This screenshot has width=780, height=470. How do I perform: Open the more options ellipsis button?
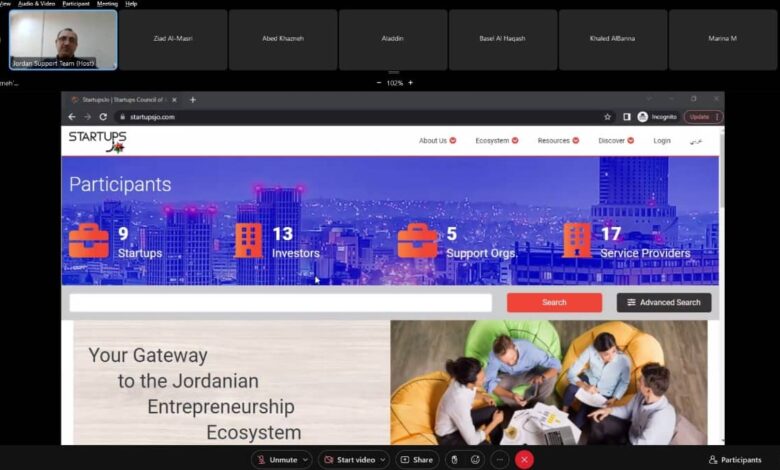[x=500, y=459]
